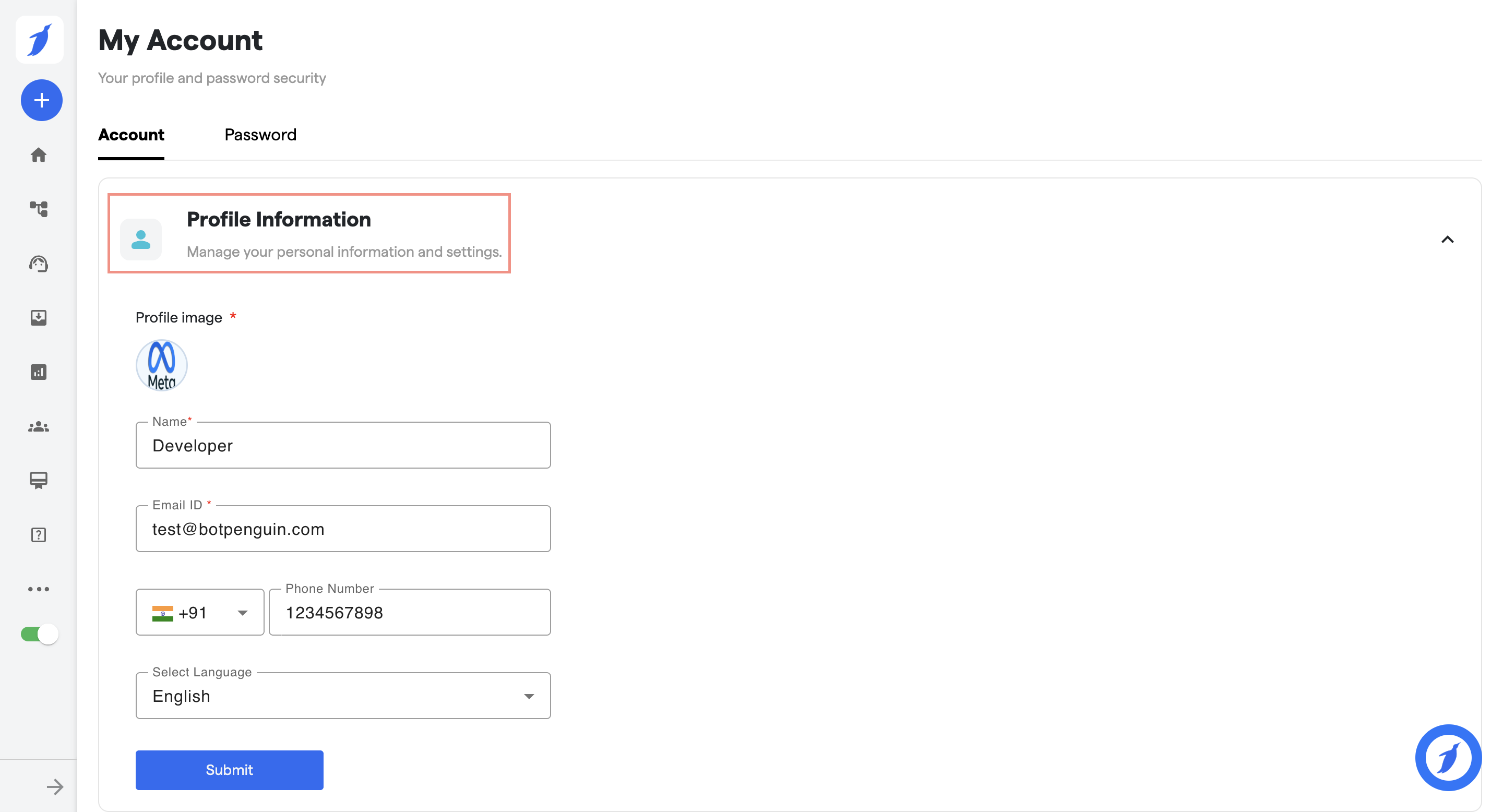Open the live chat headset icon
The height and width of the screenshot is (812, 1503).
click(39, 264)
